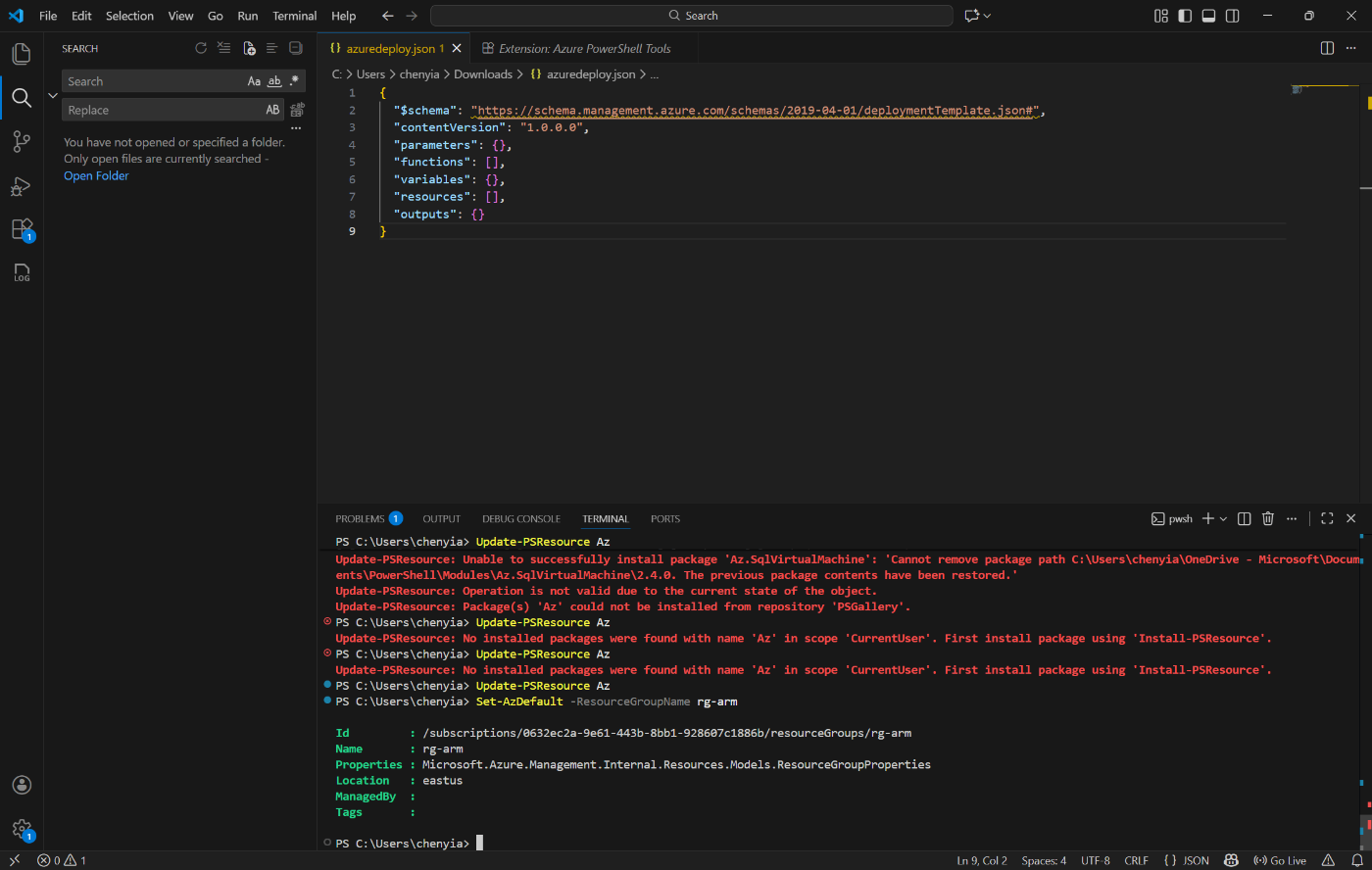
Task: Refresh the search results
Action: pyautogui.click(x=201, y=47)
